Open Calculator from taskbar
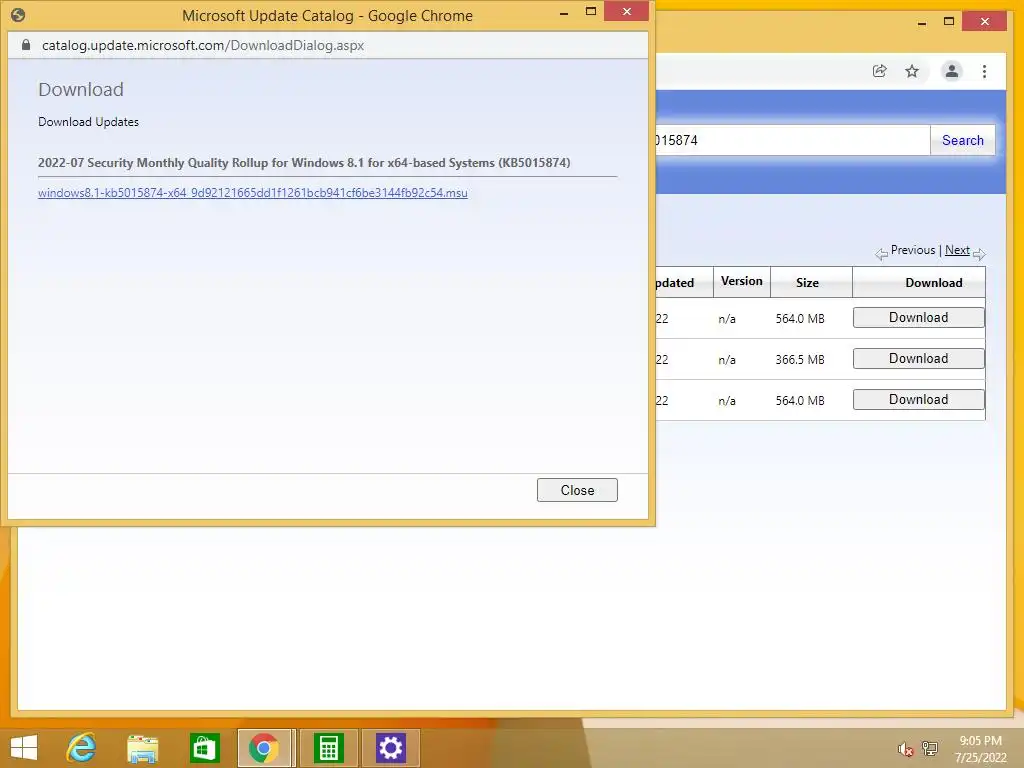The image size is (1024, 768). click(x=328, y=748)
